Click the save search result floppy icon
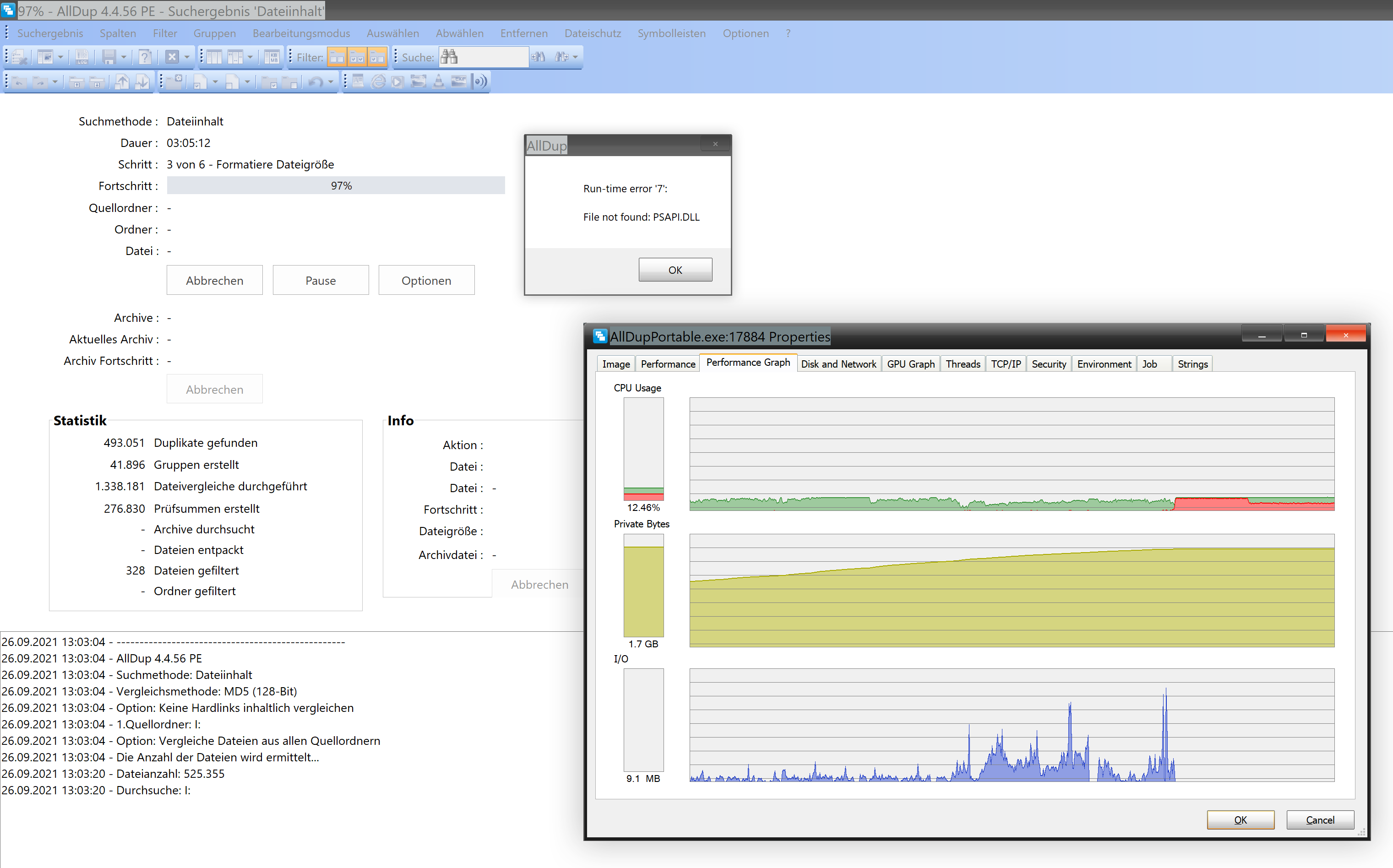Screen dimensions: 1393x868 pyautogui.click(x=109, y=57)
